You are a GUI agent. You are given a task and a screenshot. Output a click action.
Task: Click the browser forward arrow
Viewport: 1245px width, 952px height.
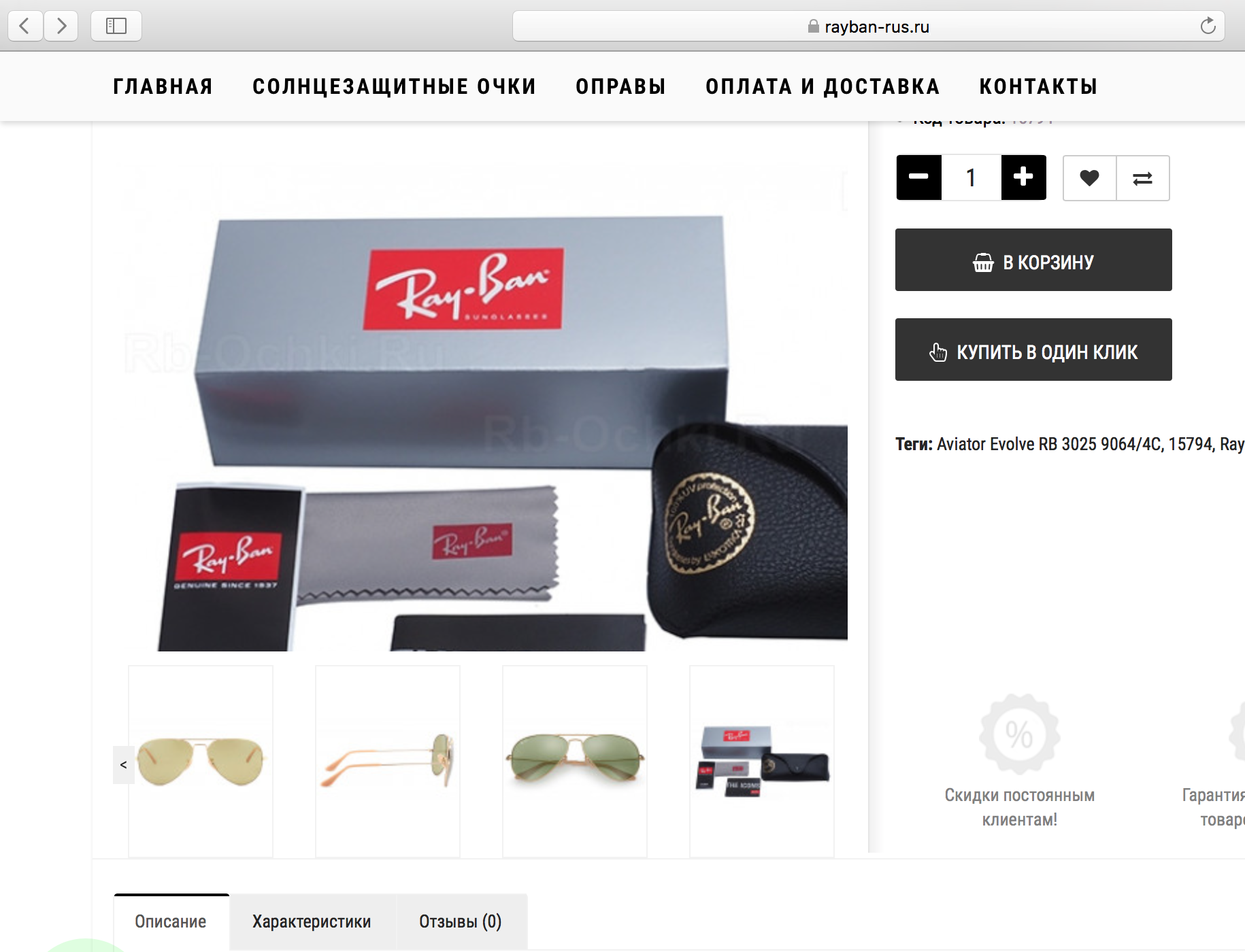(x=61, y=26)
